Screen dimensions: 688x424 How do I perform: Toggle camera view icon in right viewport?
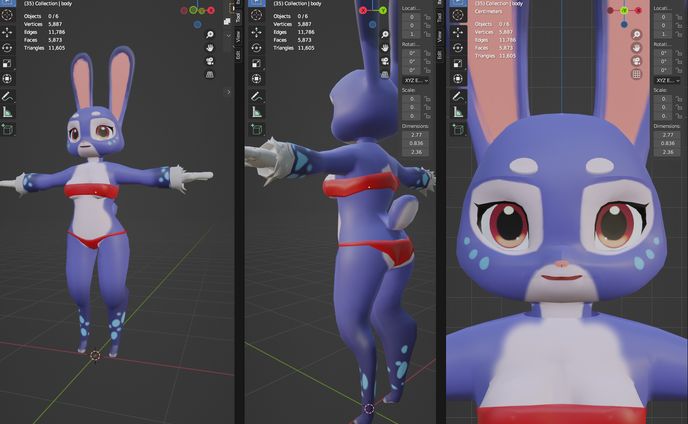coord(636,61)
